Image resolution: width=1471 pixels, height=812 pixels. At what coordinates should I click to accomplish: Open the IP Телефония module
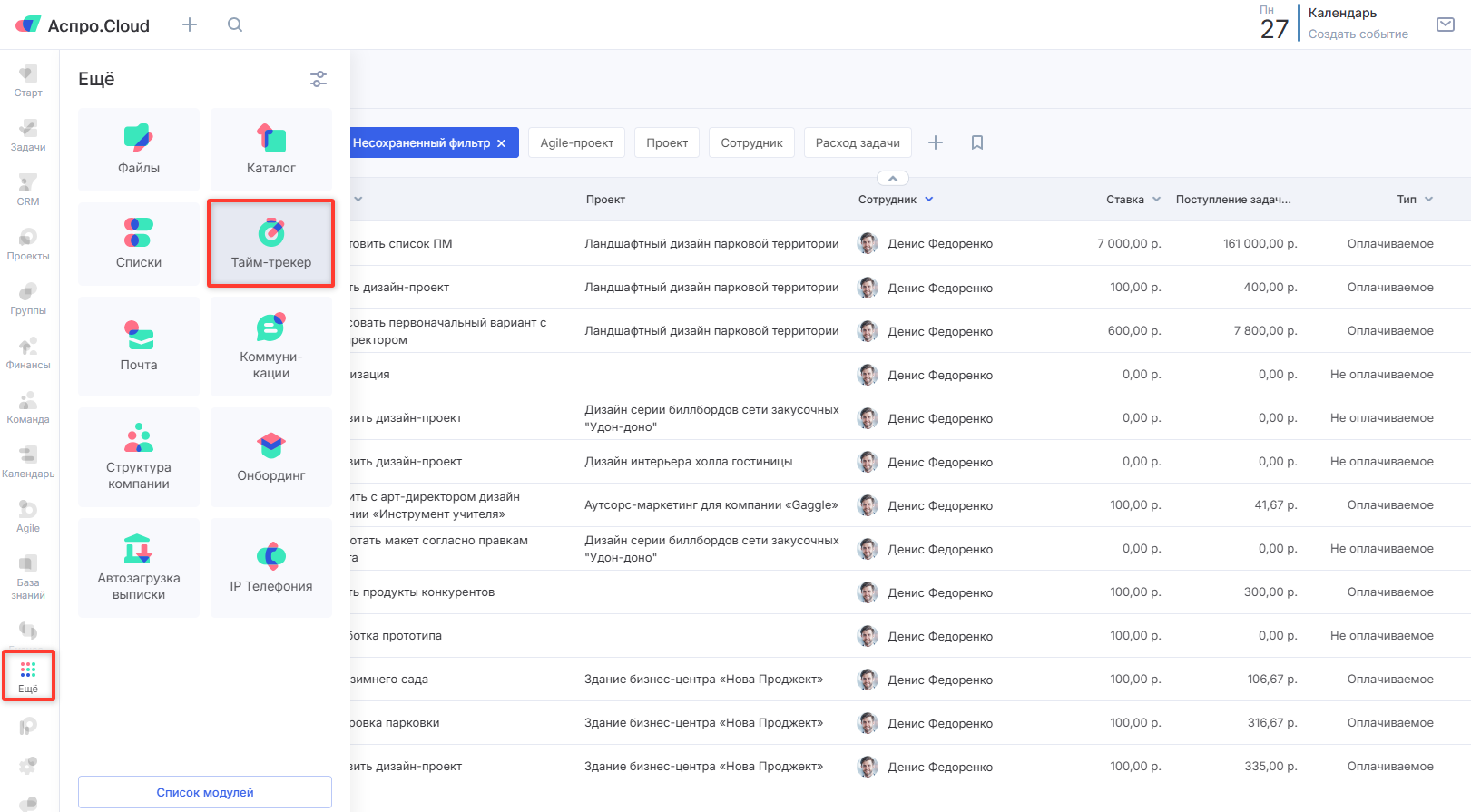[x=270, y=568]
